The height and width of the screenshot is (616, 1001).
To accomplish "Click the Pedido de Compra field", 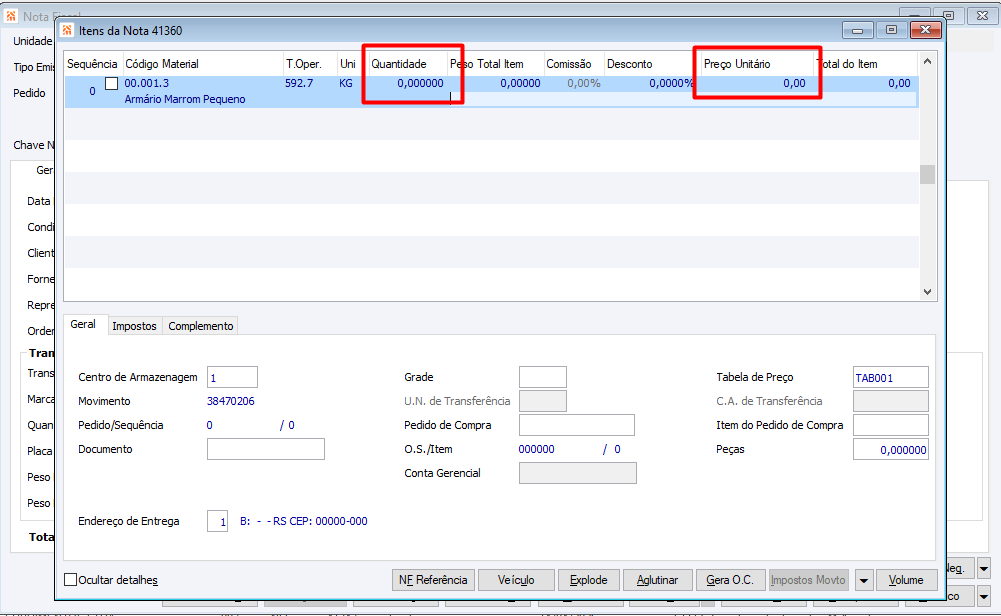I will pyautogui.click(x=576, y=425).
